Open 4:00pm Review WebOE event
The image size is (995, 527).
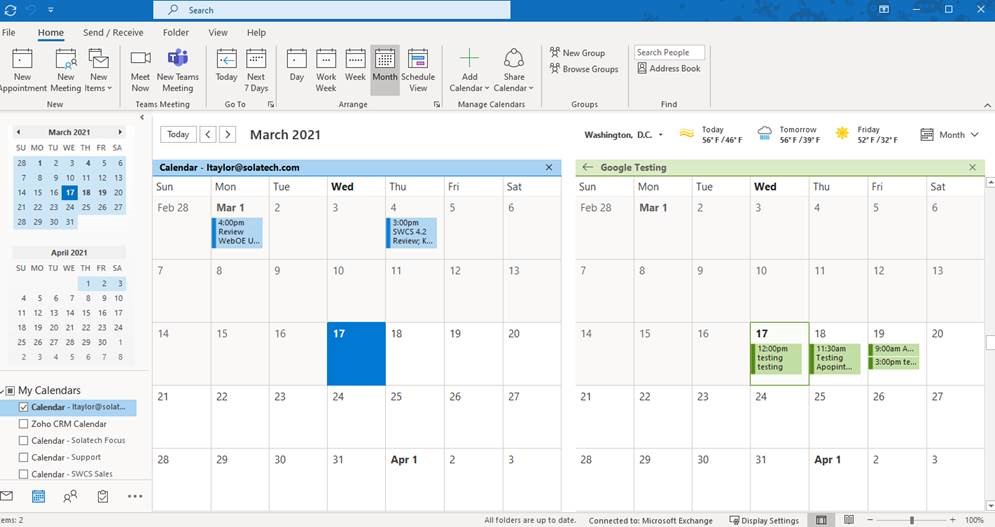coord(237,232)
